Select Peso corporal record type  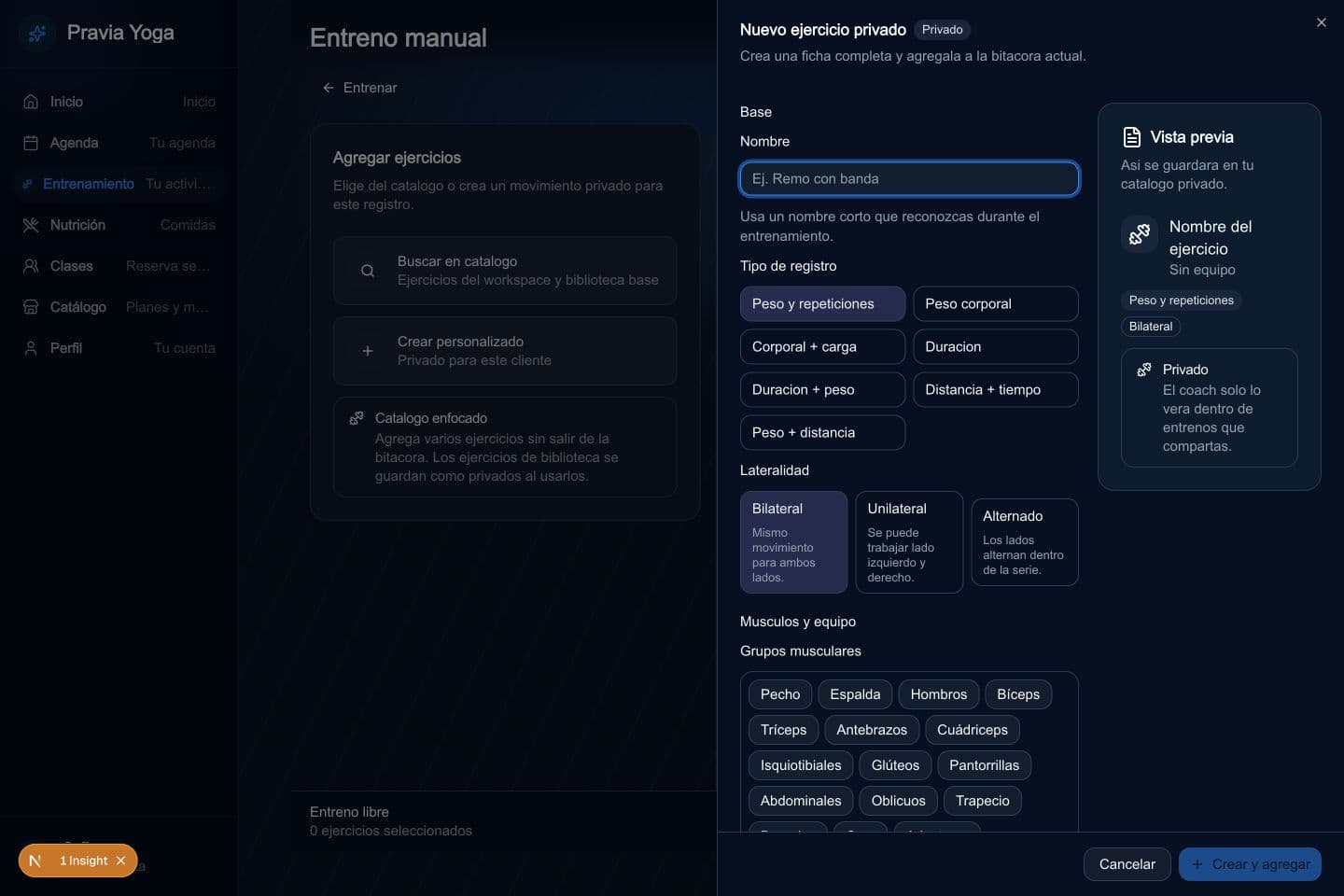(x=995, y=304)
